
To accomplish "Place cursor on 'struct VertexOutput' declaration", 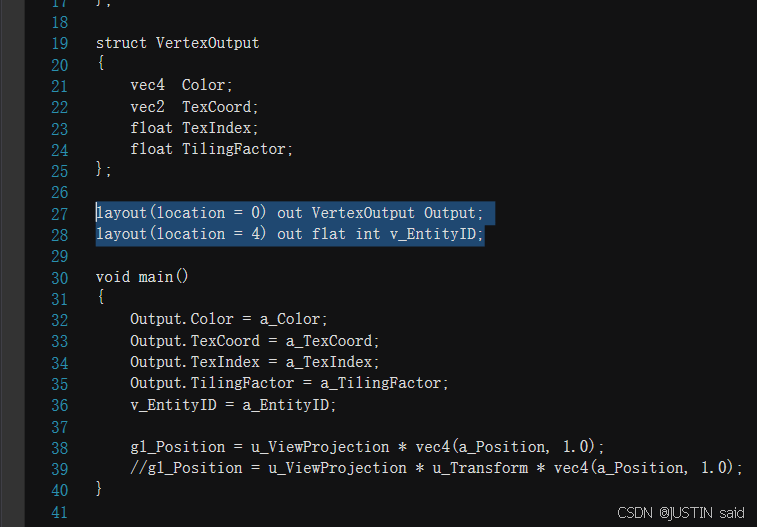I will click(x=177, y=43).
